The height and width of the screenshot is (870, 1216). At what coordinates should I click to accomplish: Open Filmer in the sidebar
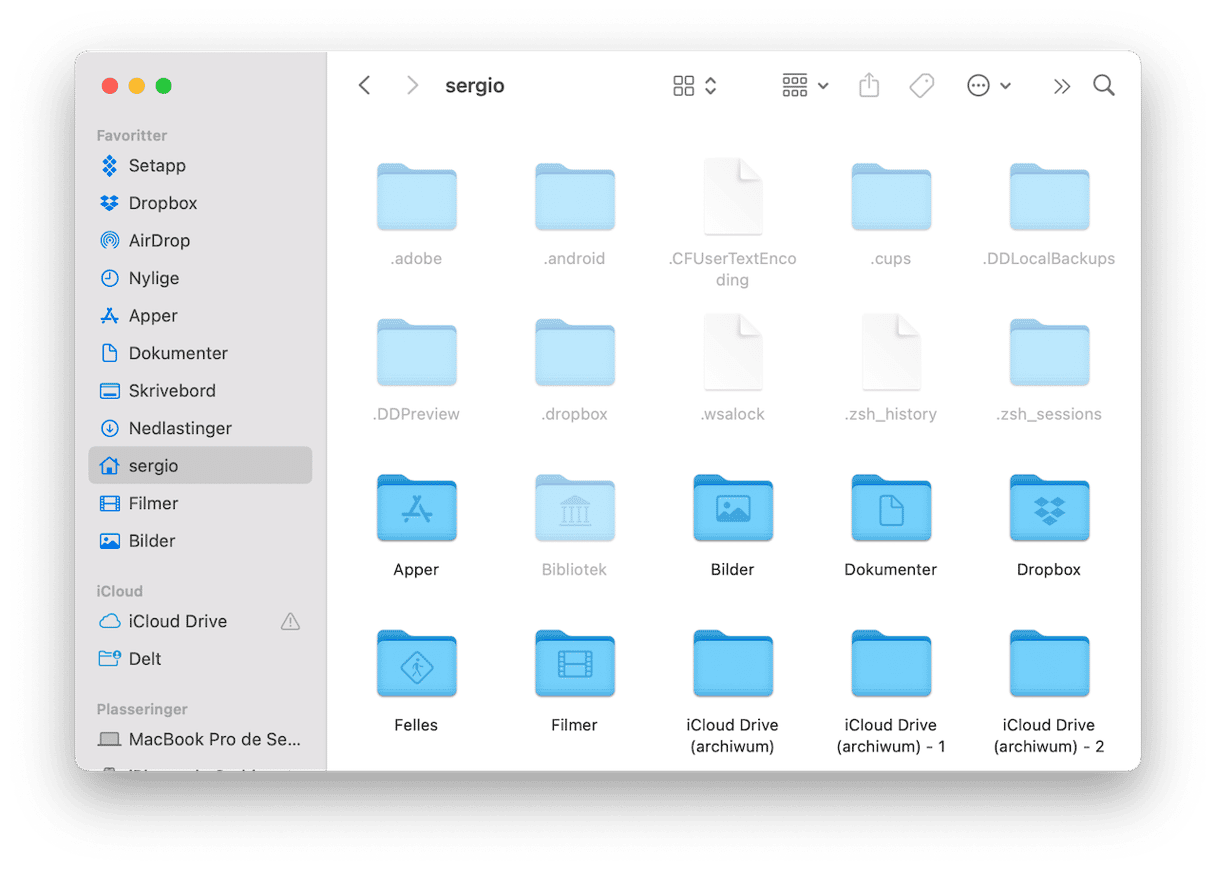point(200,503)
